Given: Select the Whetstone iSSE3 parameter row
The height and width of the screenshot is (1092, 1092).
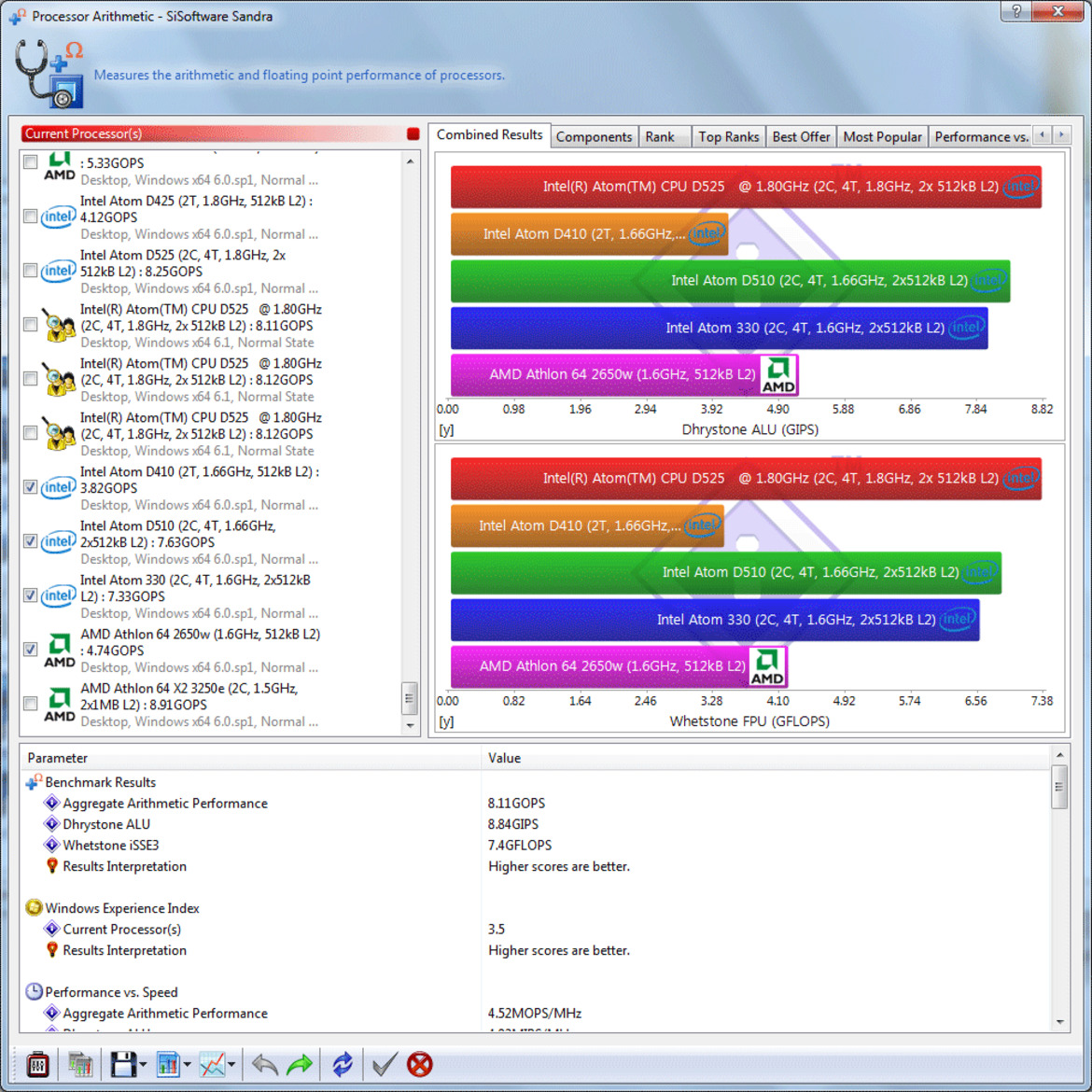Looking at the screenshot, I should (x=535, y=845).
